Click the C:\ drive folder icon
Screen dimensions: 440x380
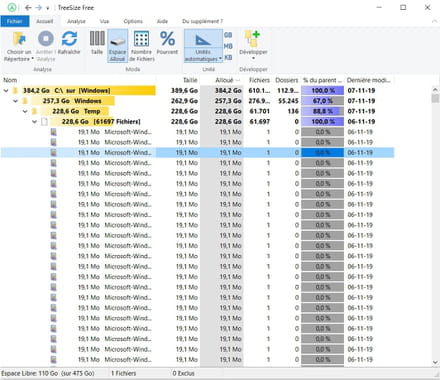point(15,91)
